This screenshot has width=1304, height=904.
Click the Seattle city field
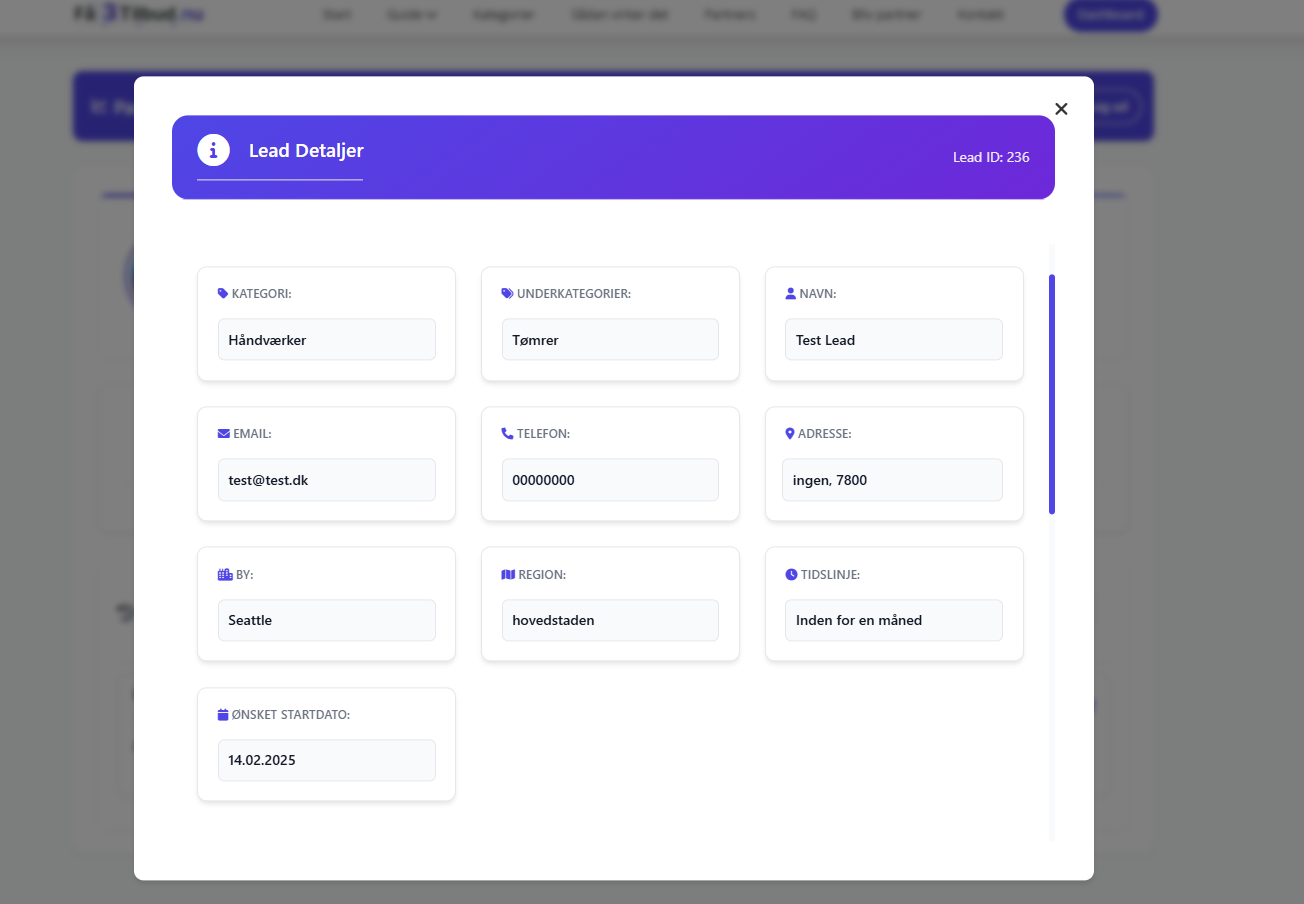pos(326,620)
